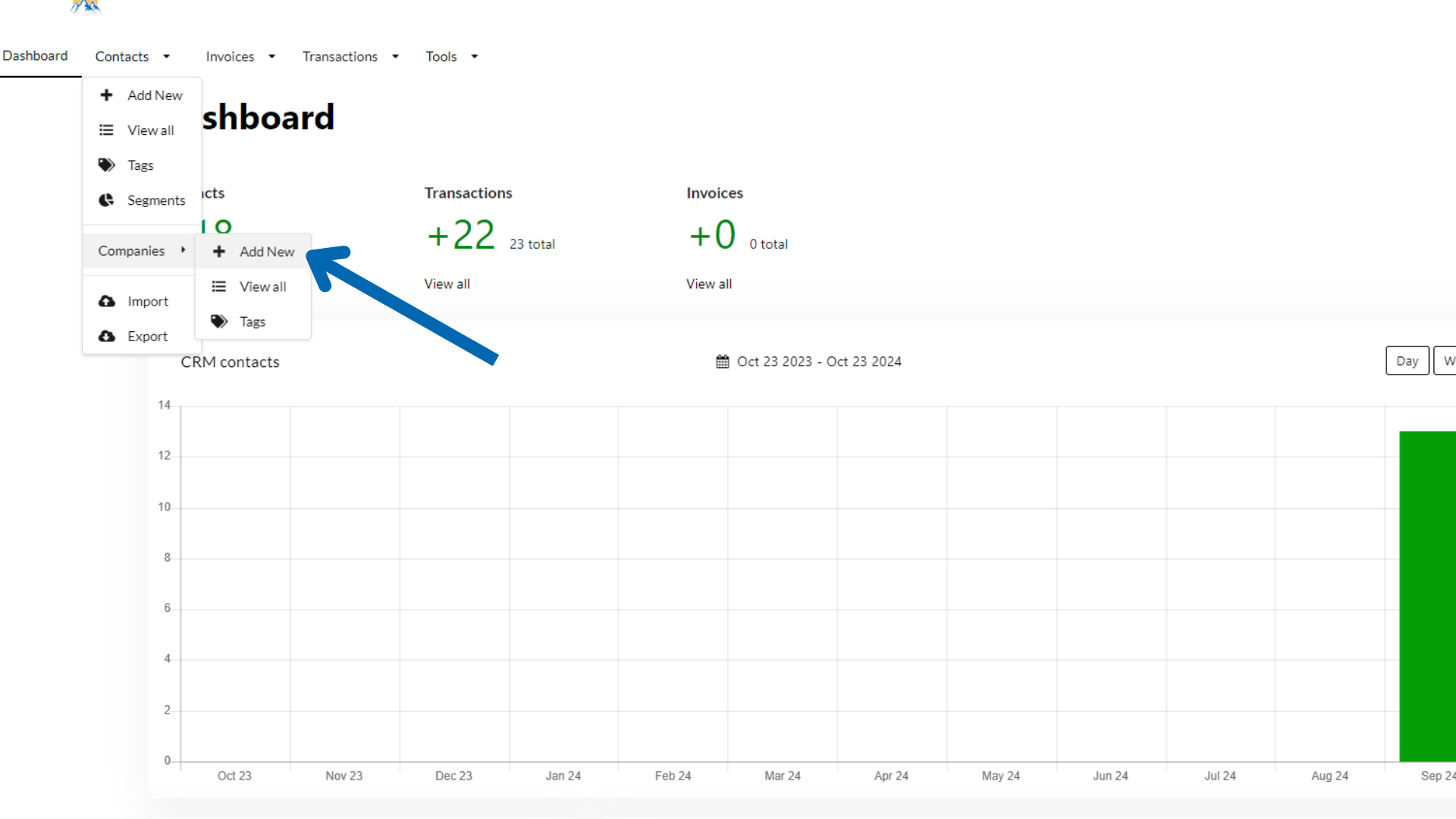Image resolution: width=1456 pixels, height=819 pixels.
Task: Click the calendar icon by the date range
Action: [x=723, y=362]
